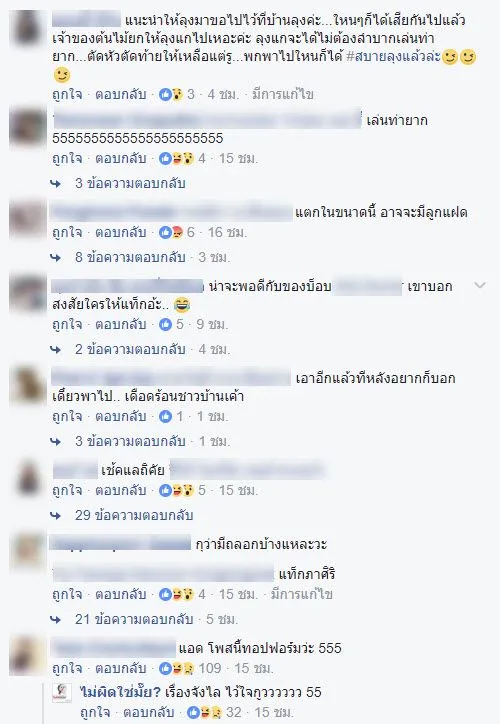Click ถูกใจ on the ไม่ผิดใช่มั้ย reply
Viewport: 500px width, 724px height.
95,712
